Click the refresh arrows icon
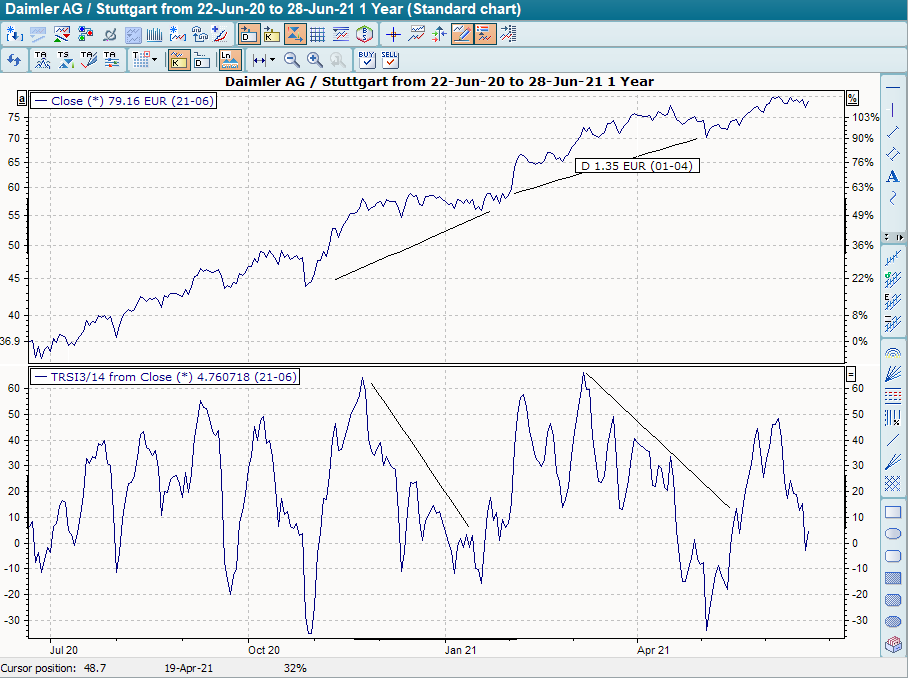Screen dimensions: 908x678 coord(14,59)
